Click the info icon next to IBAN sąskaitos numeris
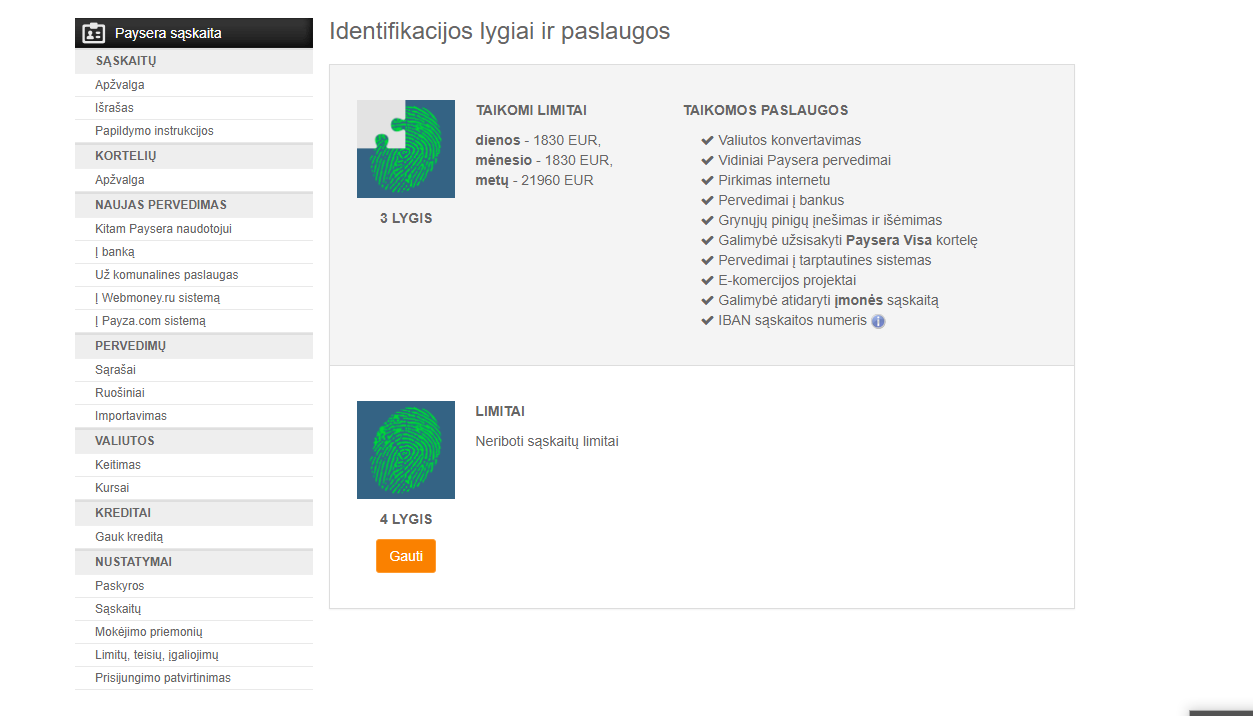The height and width of the screenshot is (716, 1253). pyautogui.click(x=878, y=321)
